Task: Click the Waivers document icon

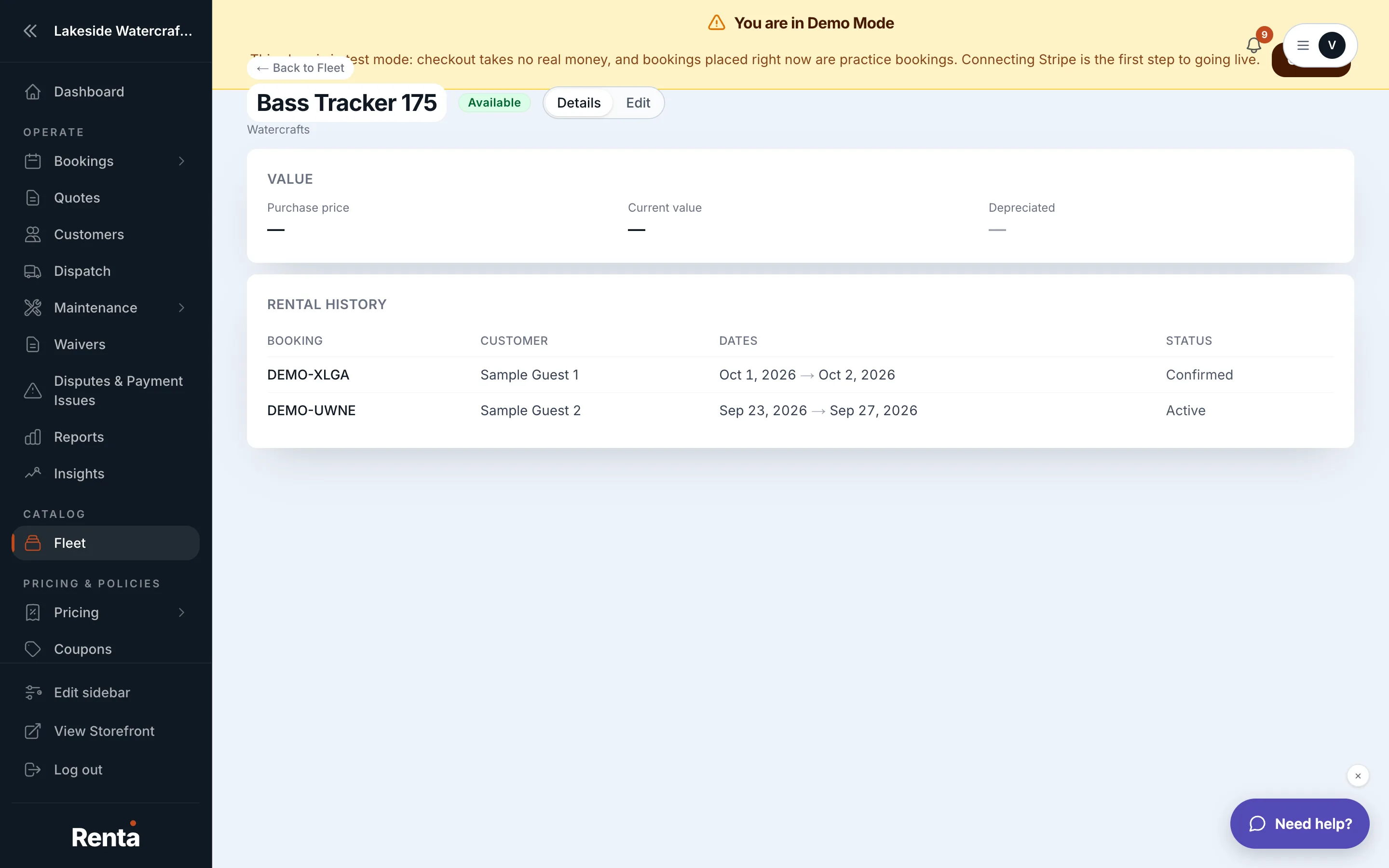Action: [33, 344]
